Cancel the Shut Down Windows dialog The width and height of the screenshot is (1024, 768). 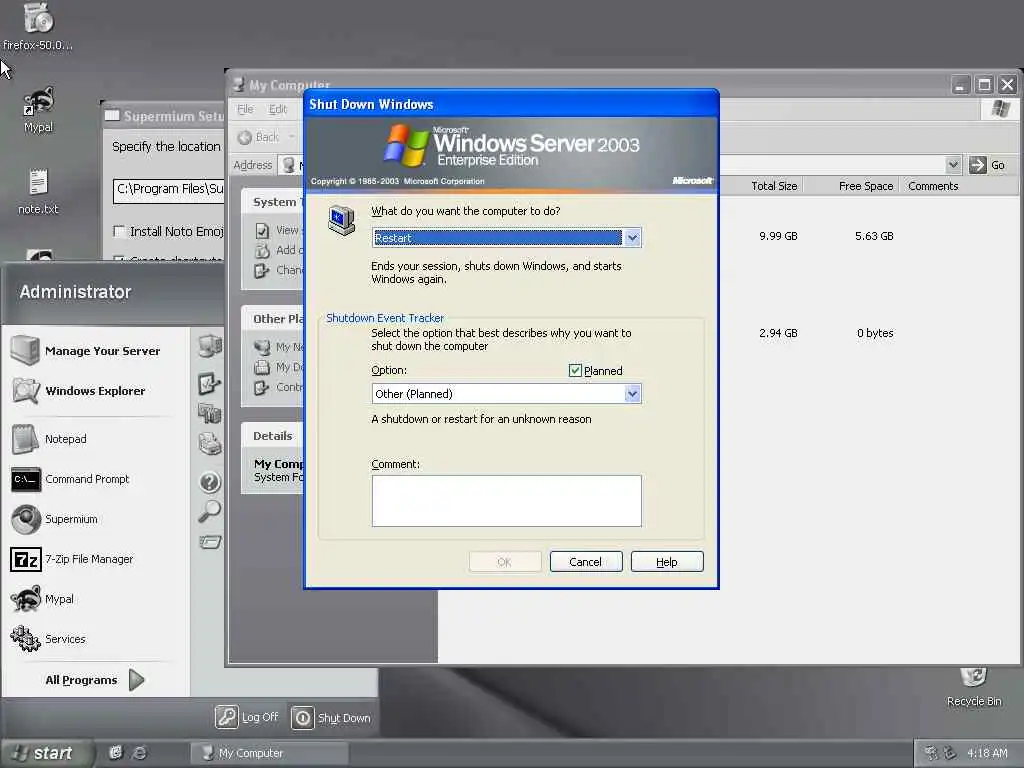[586, 562]
